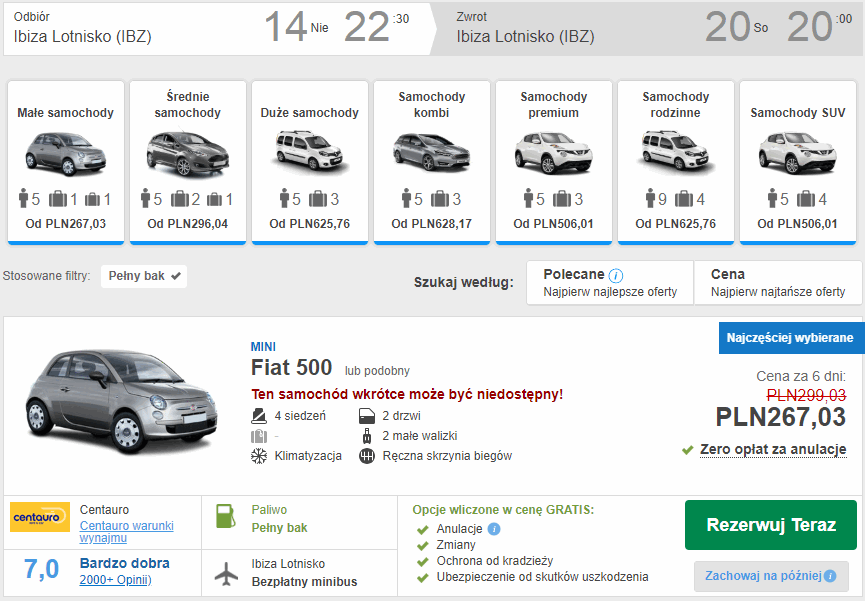Select the Małe samochody car category
The height and width of the screenshot is (601, 865).
(66, 161)
